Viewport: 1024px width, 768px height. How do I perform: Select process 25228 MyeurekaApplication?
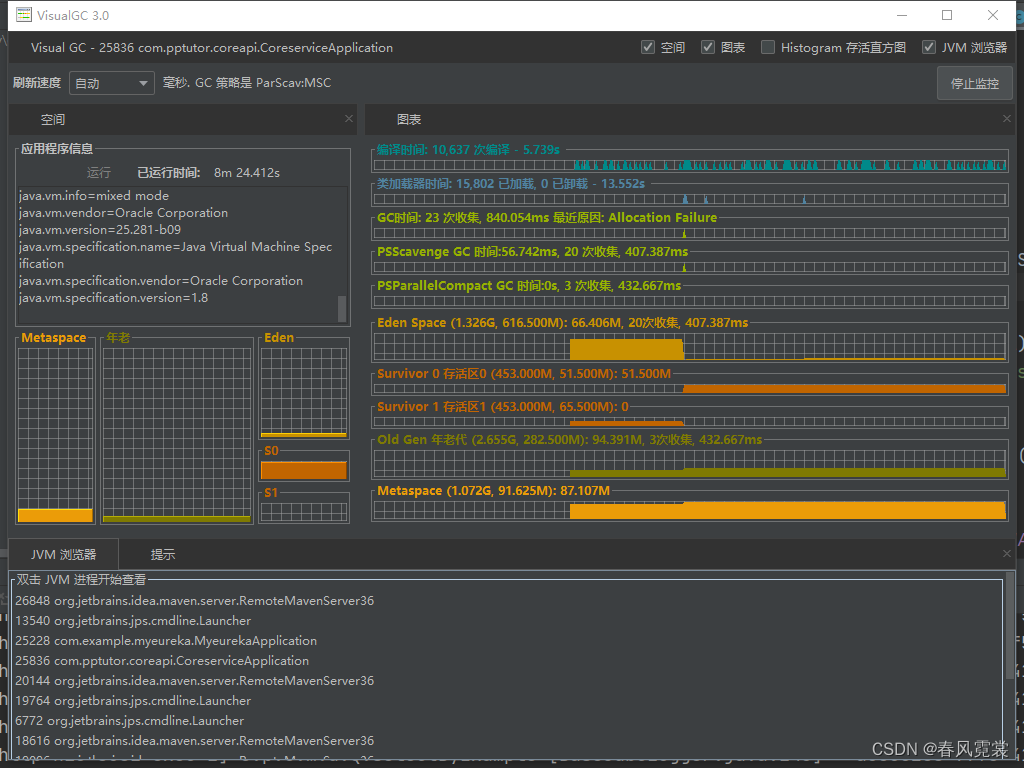pyautogui.click(x=160, y=640)
